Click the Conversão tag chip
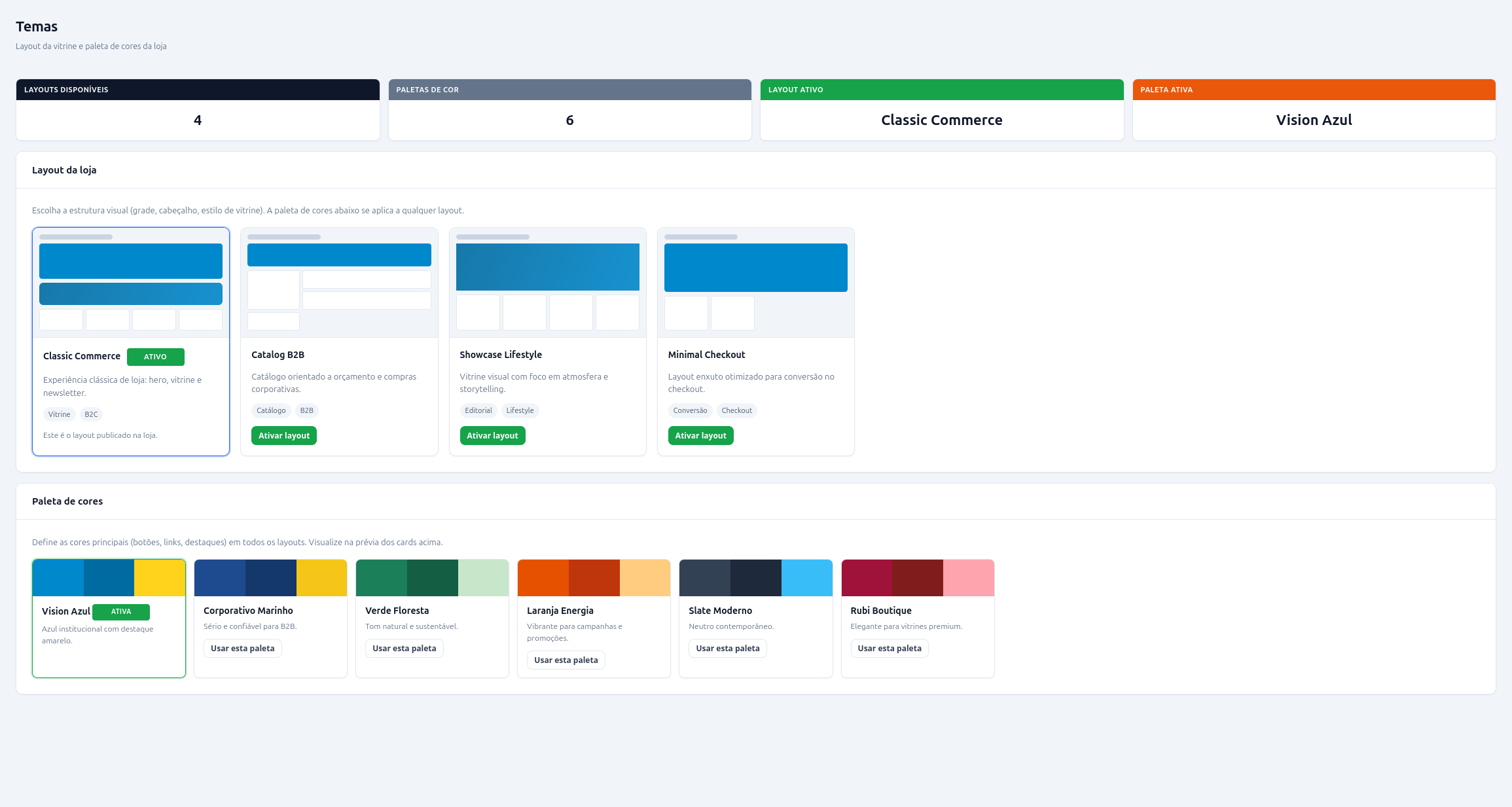The width and height of the screenshot is (1512, 807). coord(690,410)
